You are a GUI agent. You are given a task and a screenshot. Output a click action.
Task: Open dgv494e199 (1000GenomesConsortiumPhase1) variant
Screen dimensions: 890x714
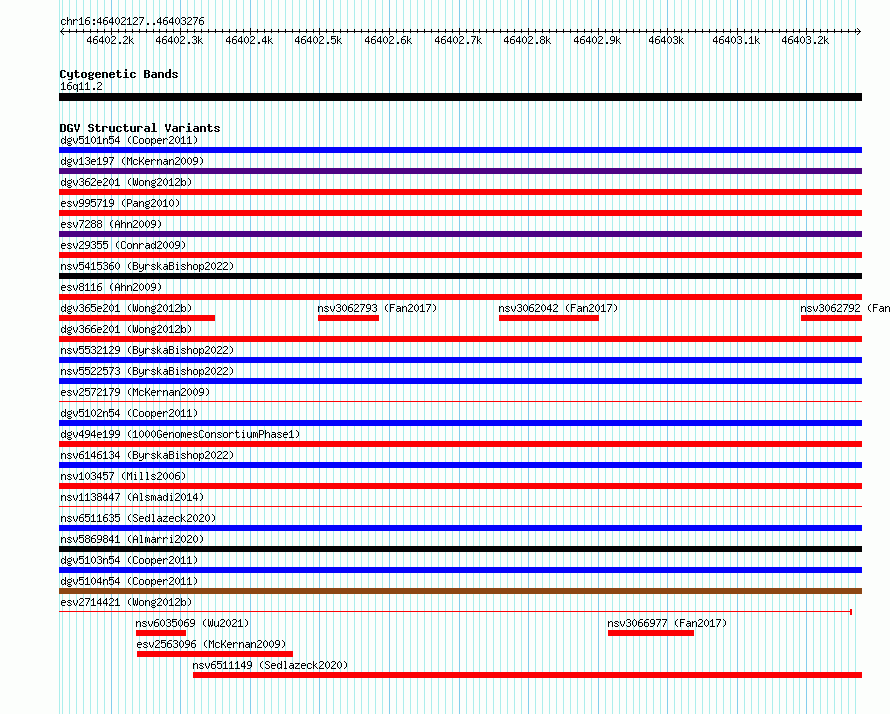180,434
